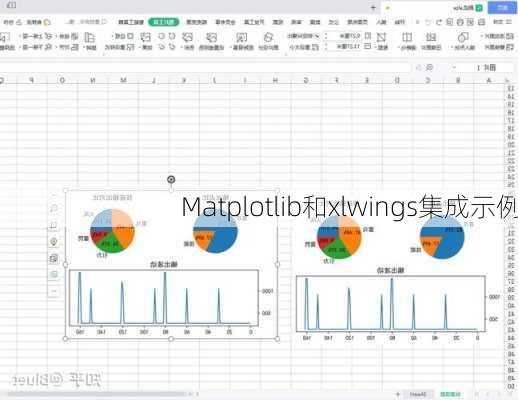Click the third icon in the floating picture toolbar
518x400 pixels.
click(x=54, y=242)
